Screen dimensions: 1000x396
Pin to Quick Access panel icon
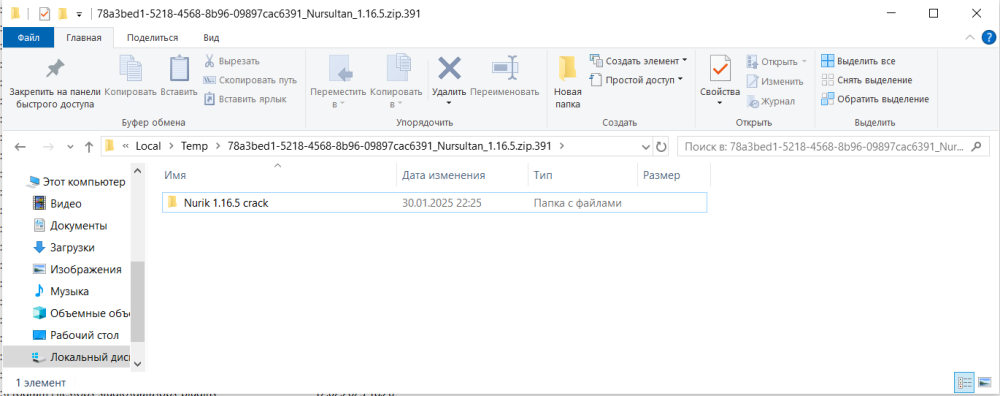pos(55,69)
